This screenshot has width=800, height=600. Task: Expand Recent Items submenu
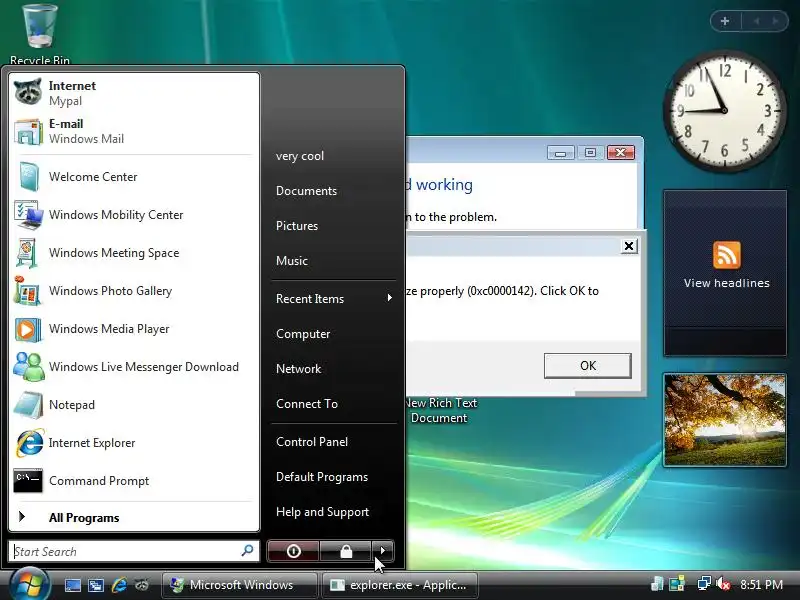click(x=334, y=298)
